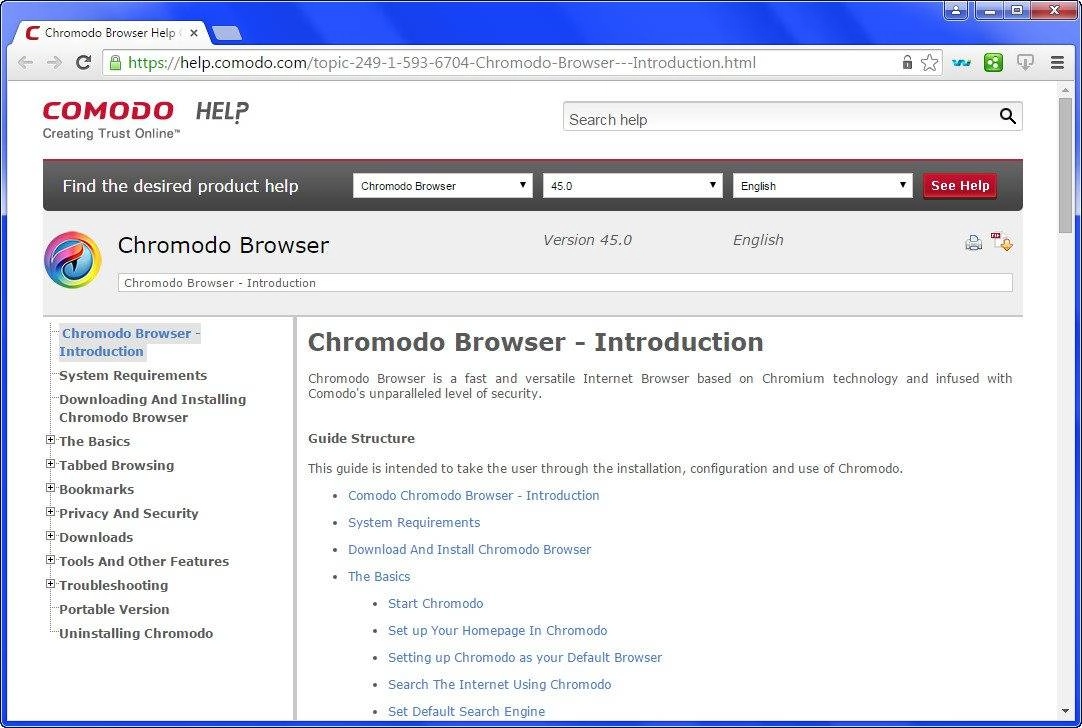1082x728 pixels.
Task: Click the Bookmarks sidebar label
Action: pyautogui.click(x=97, y=489)
